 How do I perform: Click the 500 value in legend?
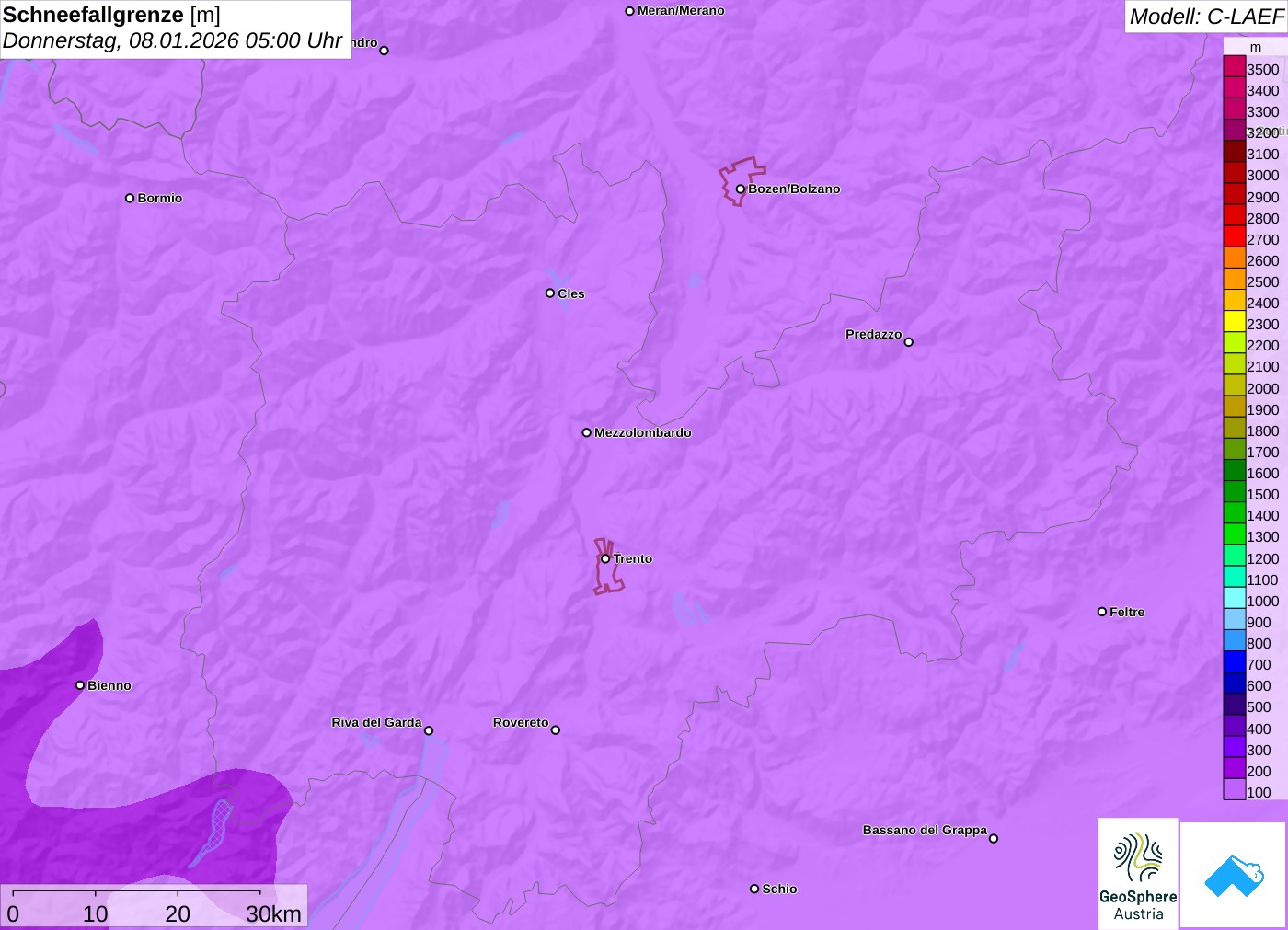click(1259, 706)
